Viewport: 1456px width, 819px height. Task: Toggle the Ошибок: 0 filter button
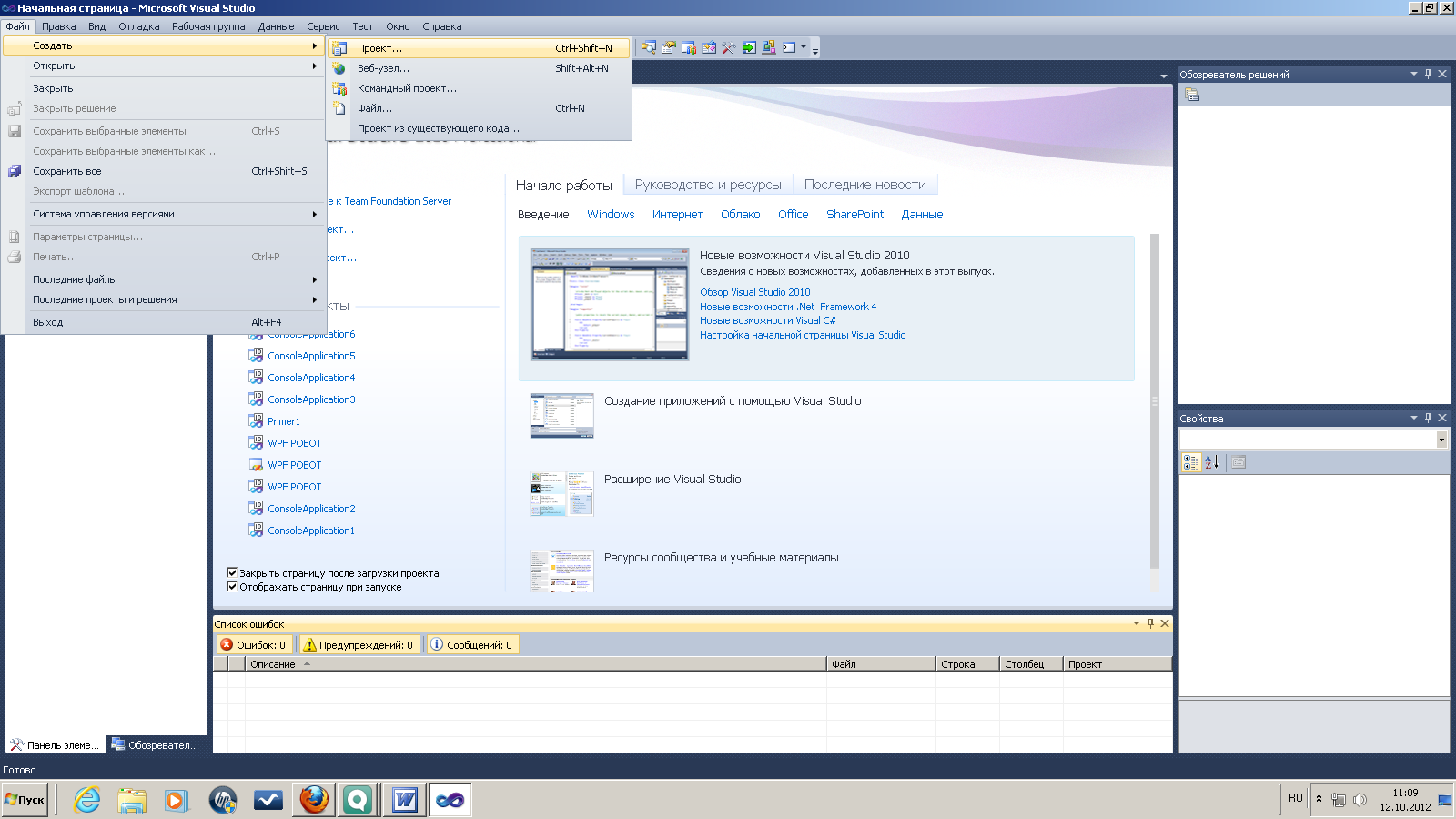pos(254,644)
